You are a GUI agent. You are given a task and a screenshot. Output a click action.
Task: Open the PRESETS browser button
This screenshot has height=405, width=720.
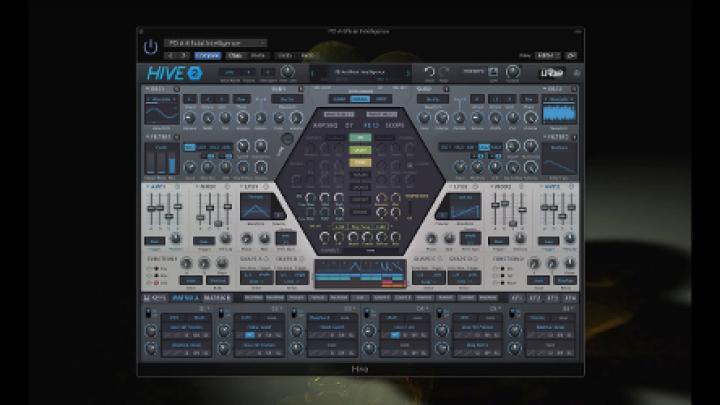coord(473,72)
